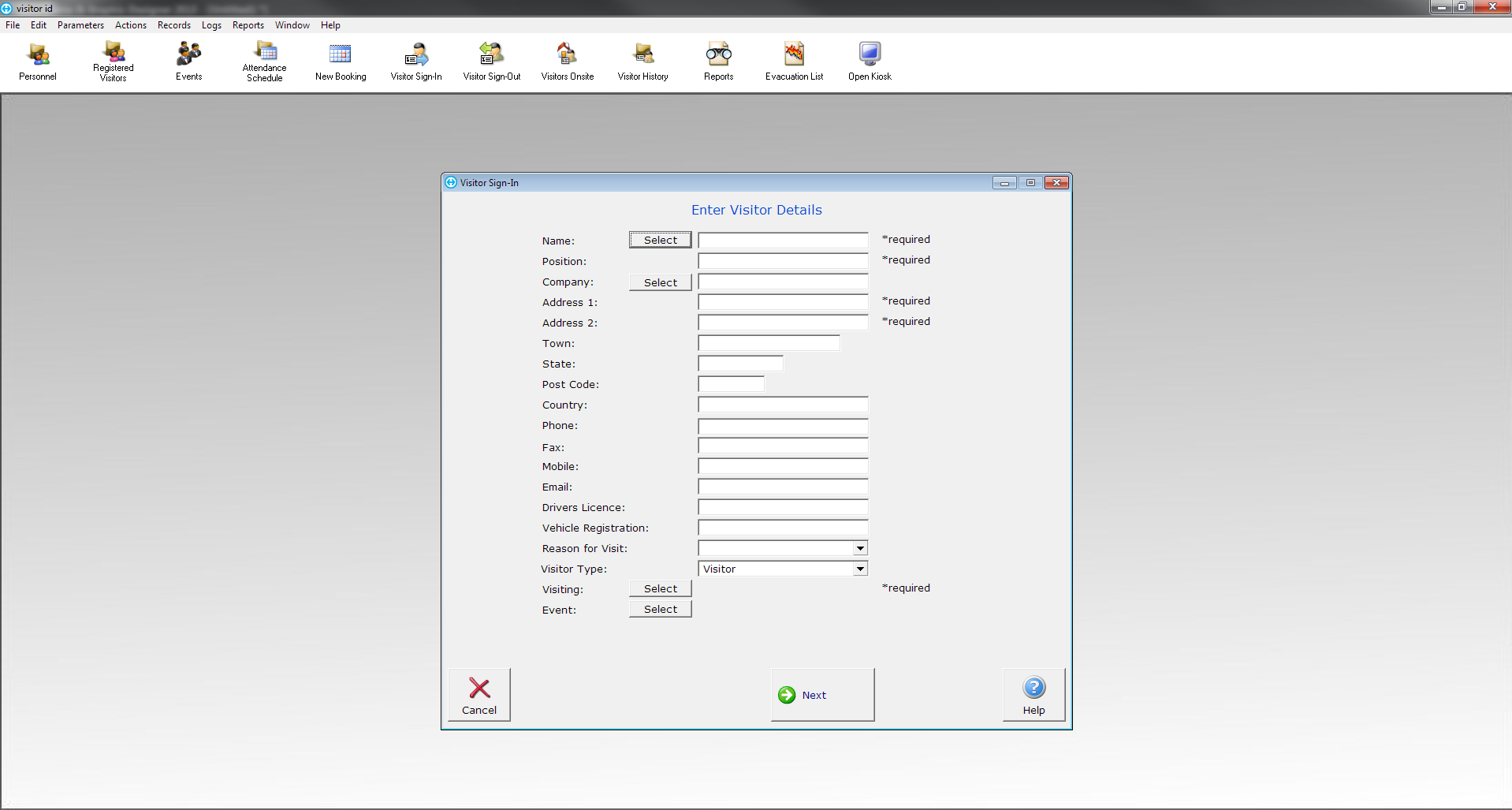Focus the Post Code text box
Image resolution: width=1512 pixels, height=810 pixels.
[731, 384]
